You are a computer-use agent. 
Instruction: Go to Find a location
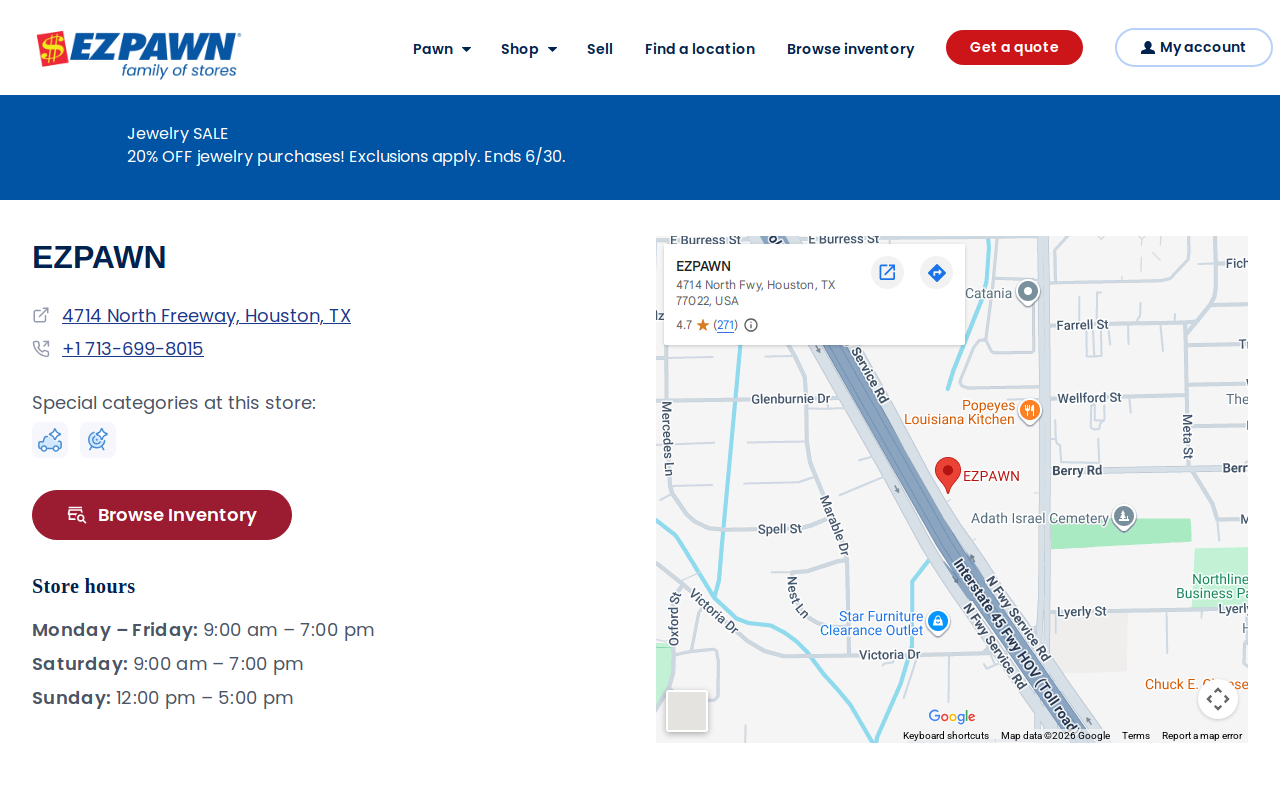point(700,48)
